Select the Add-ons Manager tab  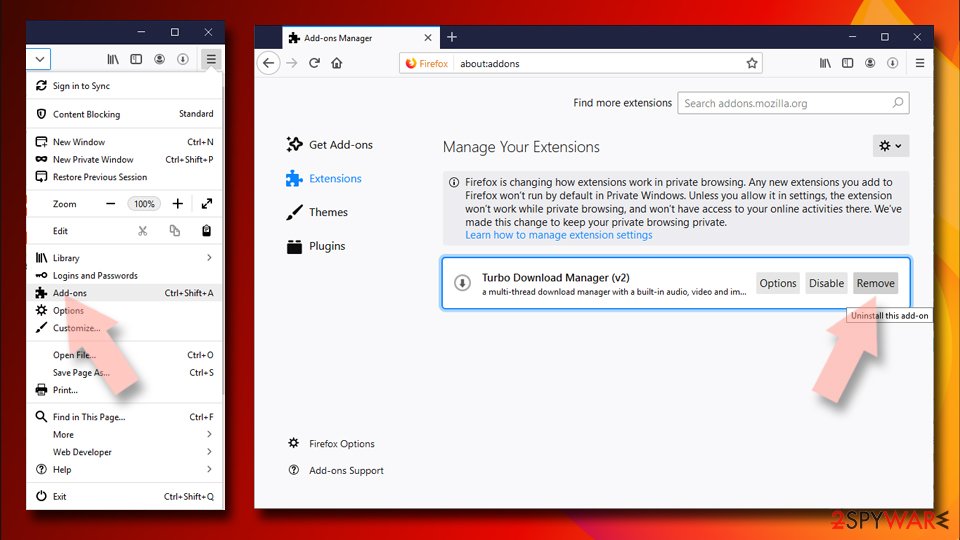(361, 38)
